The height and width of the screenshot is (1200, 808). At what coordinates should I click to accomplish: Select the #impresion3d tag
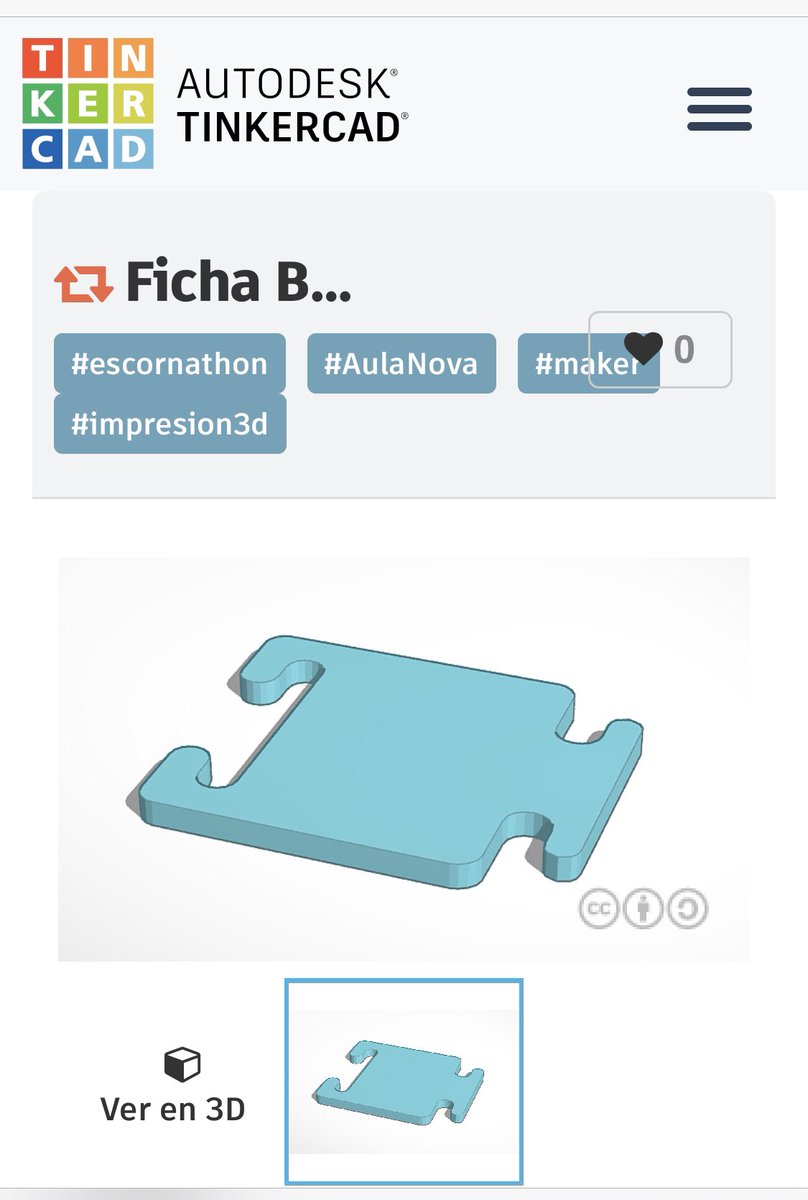click(x=169, y=423)
